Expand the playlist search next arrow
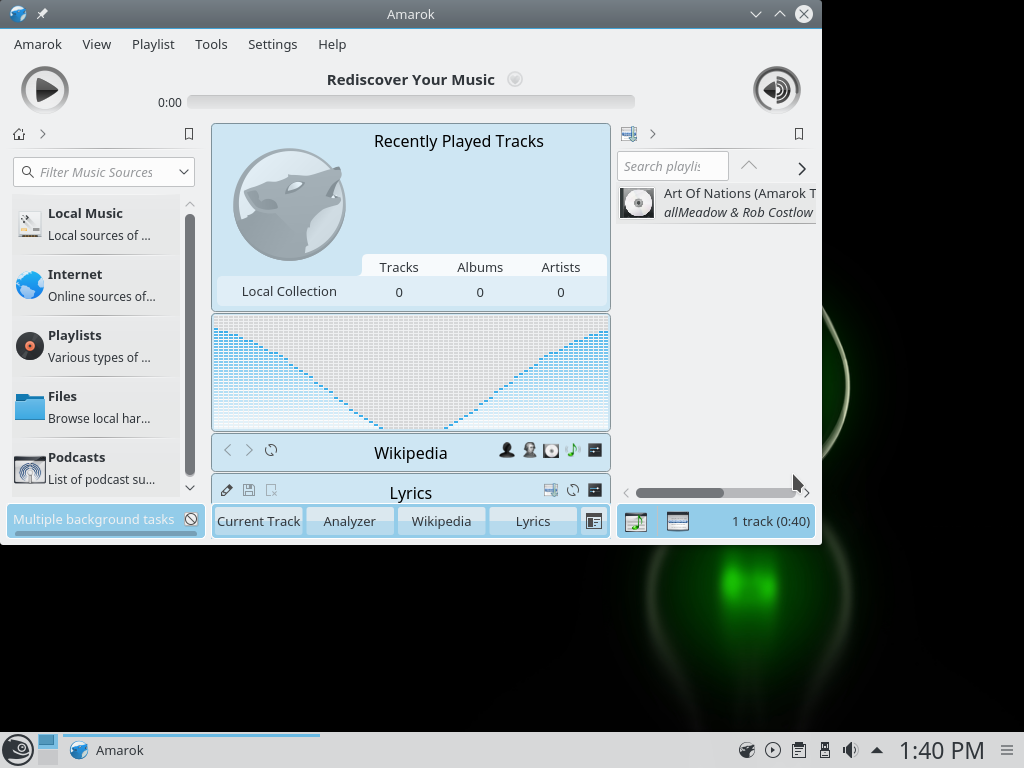This screenshot has width=1024, height=768. coord(801,168)
